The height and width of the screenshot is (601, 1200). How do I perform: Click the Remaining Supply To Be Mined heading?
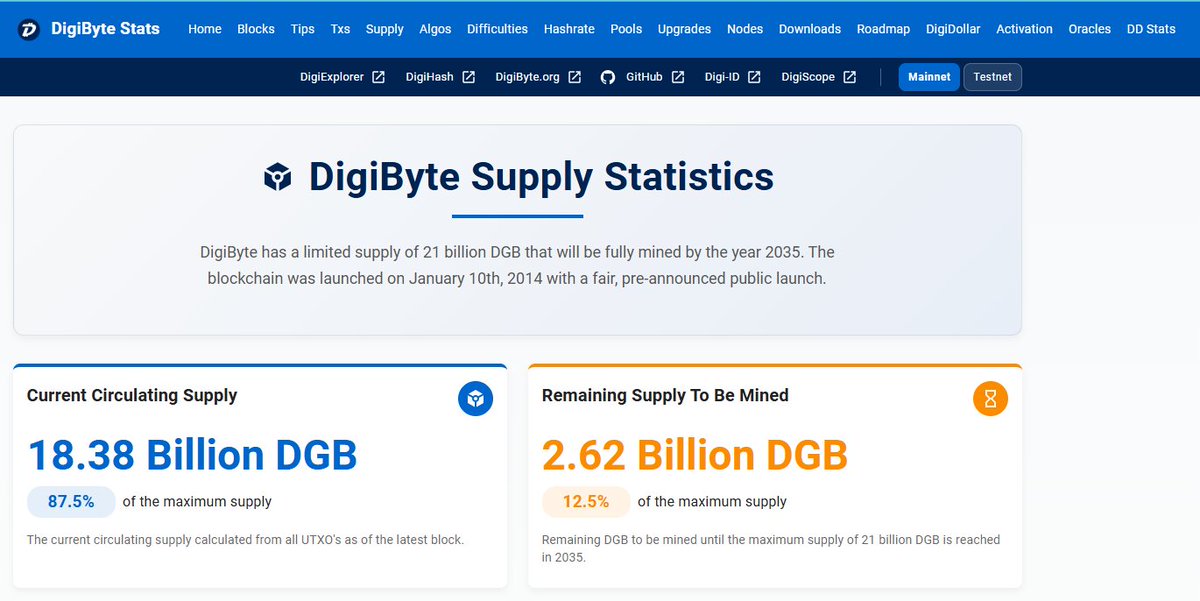pyautogui.click(x=665, y=395)
